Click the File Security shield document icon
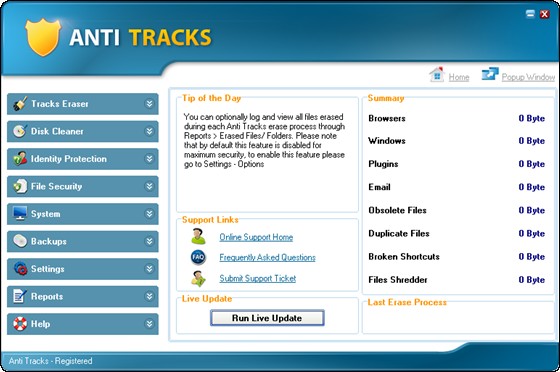The width and height of the screenshot is (560, 372). coord(20,186)
